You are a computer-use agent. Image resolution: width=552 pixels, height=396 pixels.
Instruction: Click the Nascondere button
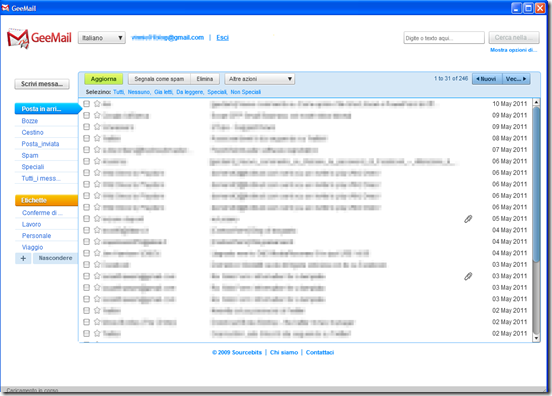(x=55, y=258)
